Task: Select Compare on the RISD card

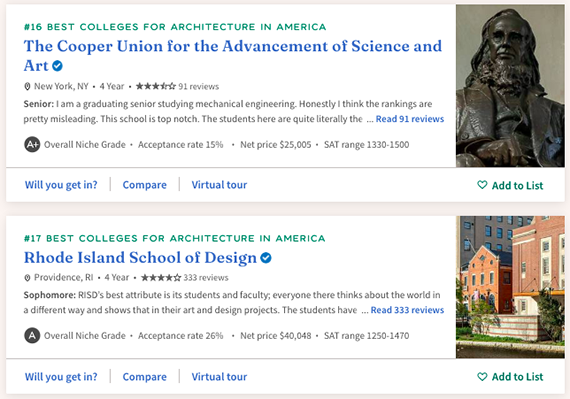Action: (x=144, y=376)
